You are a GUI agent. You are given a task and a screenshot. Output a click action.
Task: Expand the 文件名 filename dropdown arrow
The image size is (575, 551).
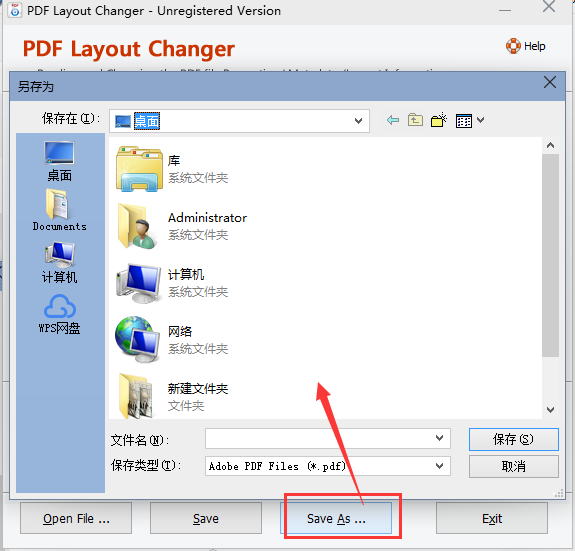pyautogui.click(x=439, y=438)
